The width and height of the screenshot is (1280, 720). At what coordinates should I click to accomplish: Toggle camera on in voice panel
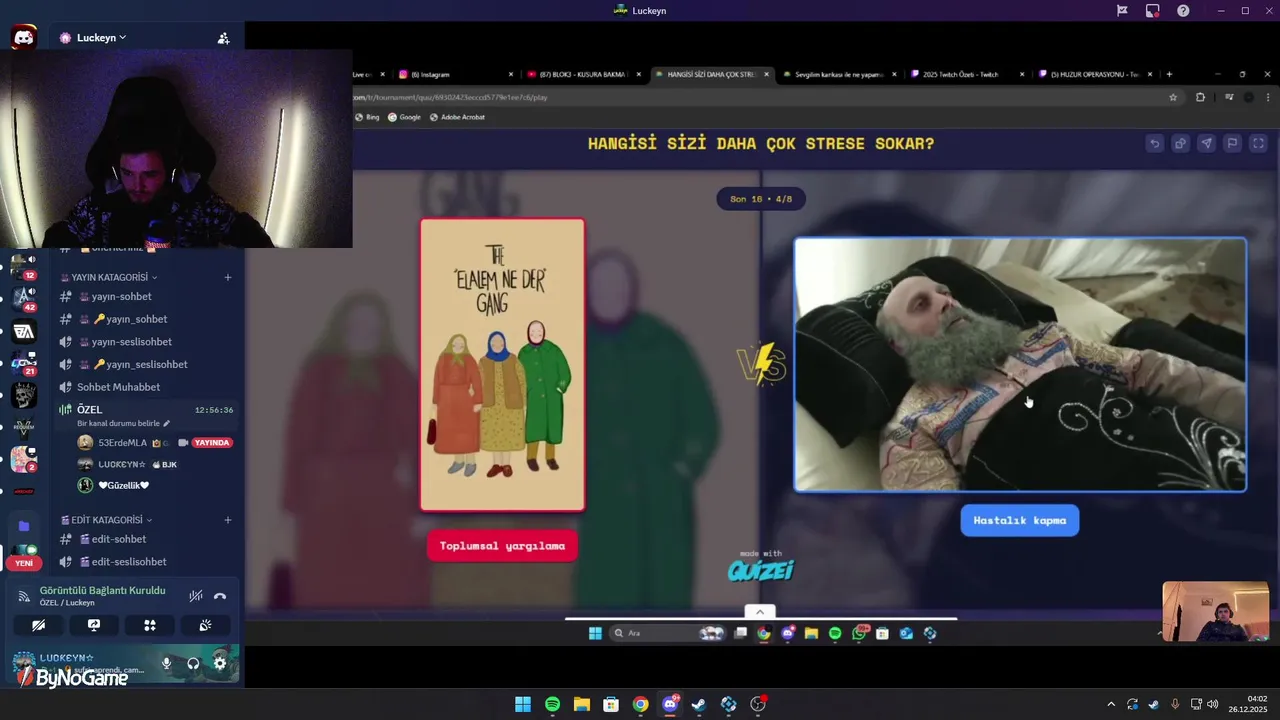pyautogui.click(x=38, y=625)
